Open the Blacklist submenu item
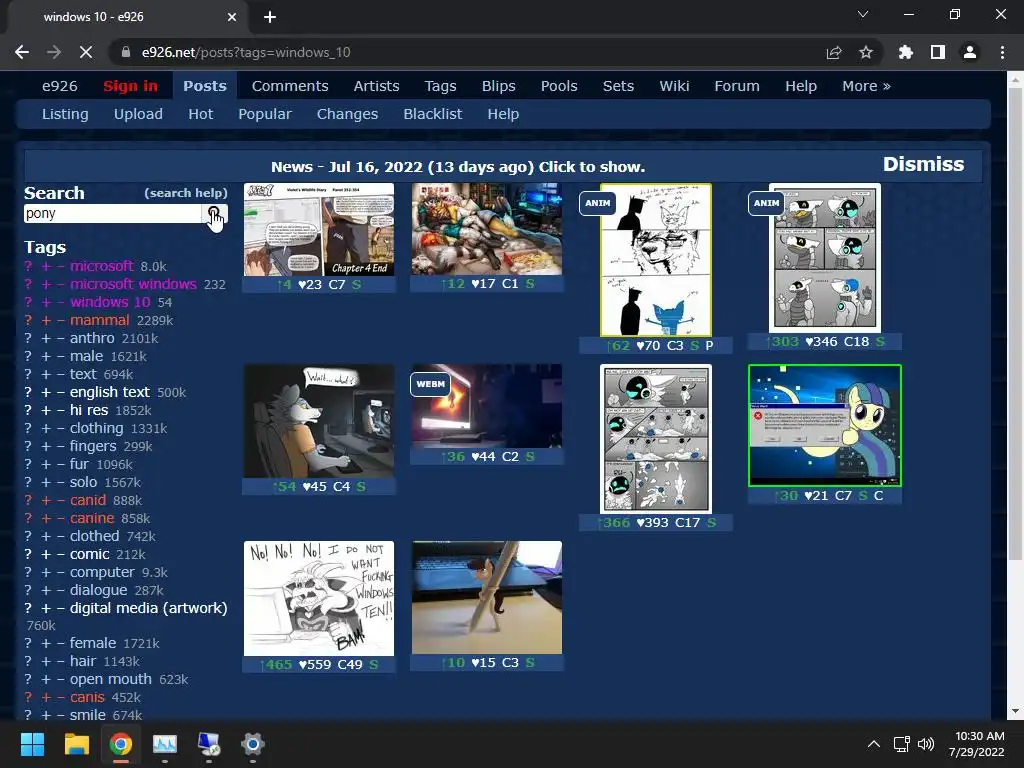Image resolution: width=1024 pixels, height=768 pixels. [x=432, y=114]
